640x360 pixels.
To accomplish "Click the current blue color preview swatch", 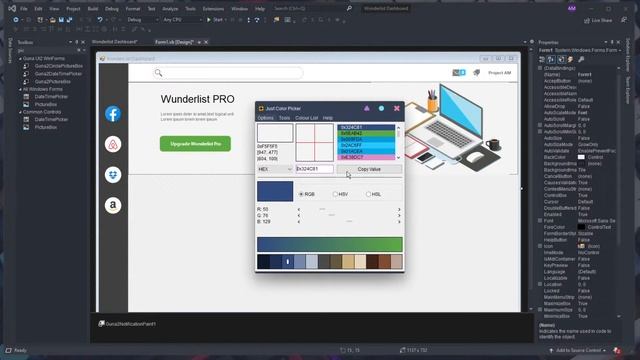I will pos(275,191).
